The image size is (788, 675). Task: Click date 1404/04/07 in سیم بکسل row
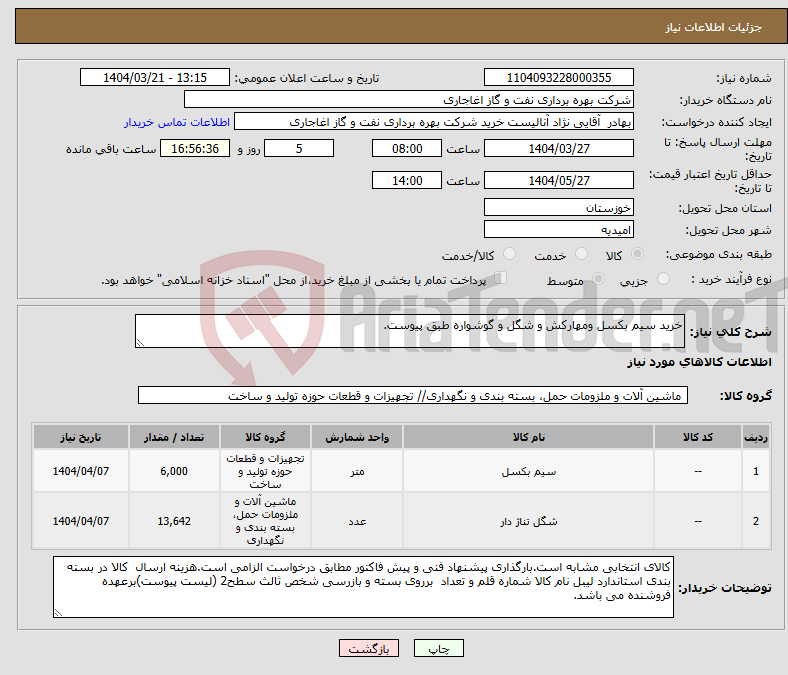81,471
